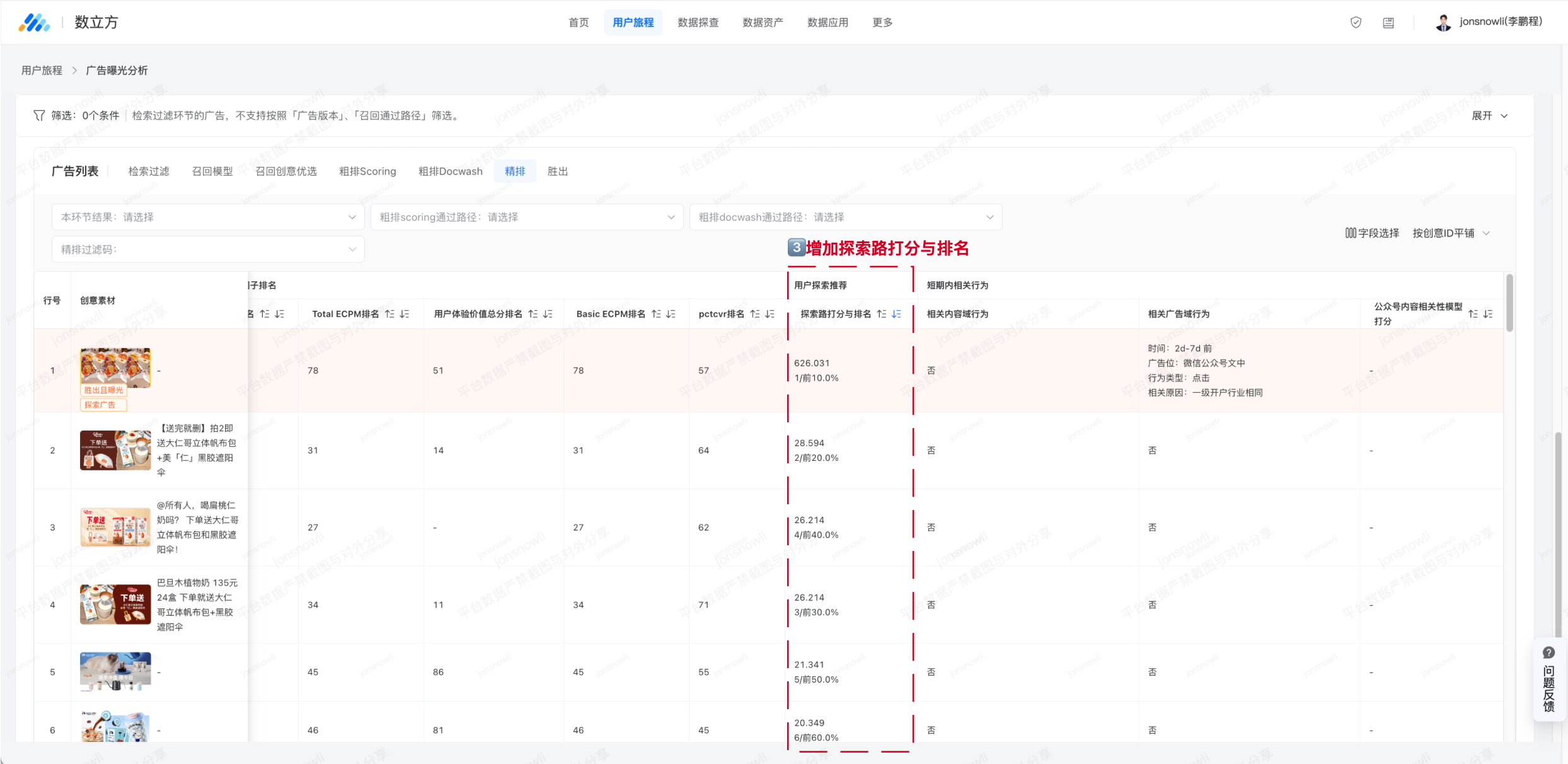Open 粗排scoring通过路径 dropdown

click(x=527, y=217)
